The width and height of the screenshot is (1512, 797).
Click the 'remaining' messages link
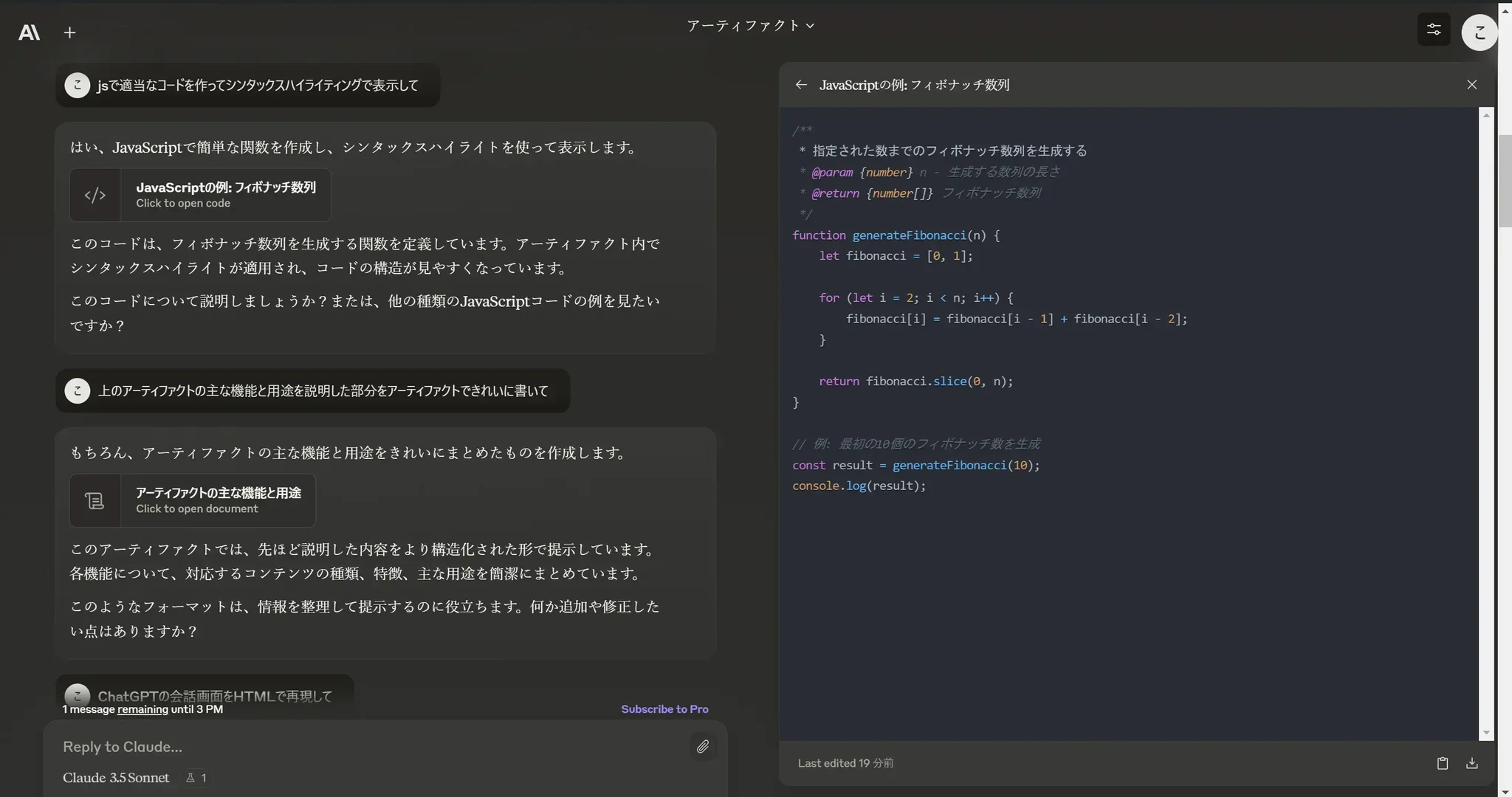[142, 709]
